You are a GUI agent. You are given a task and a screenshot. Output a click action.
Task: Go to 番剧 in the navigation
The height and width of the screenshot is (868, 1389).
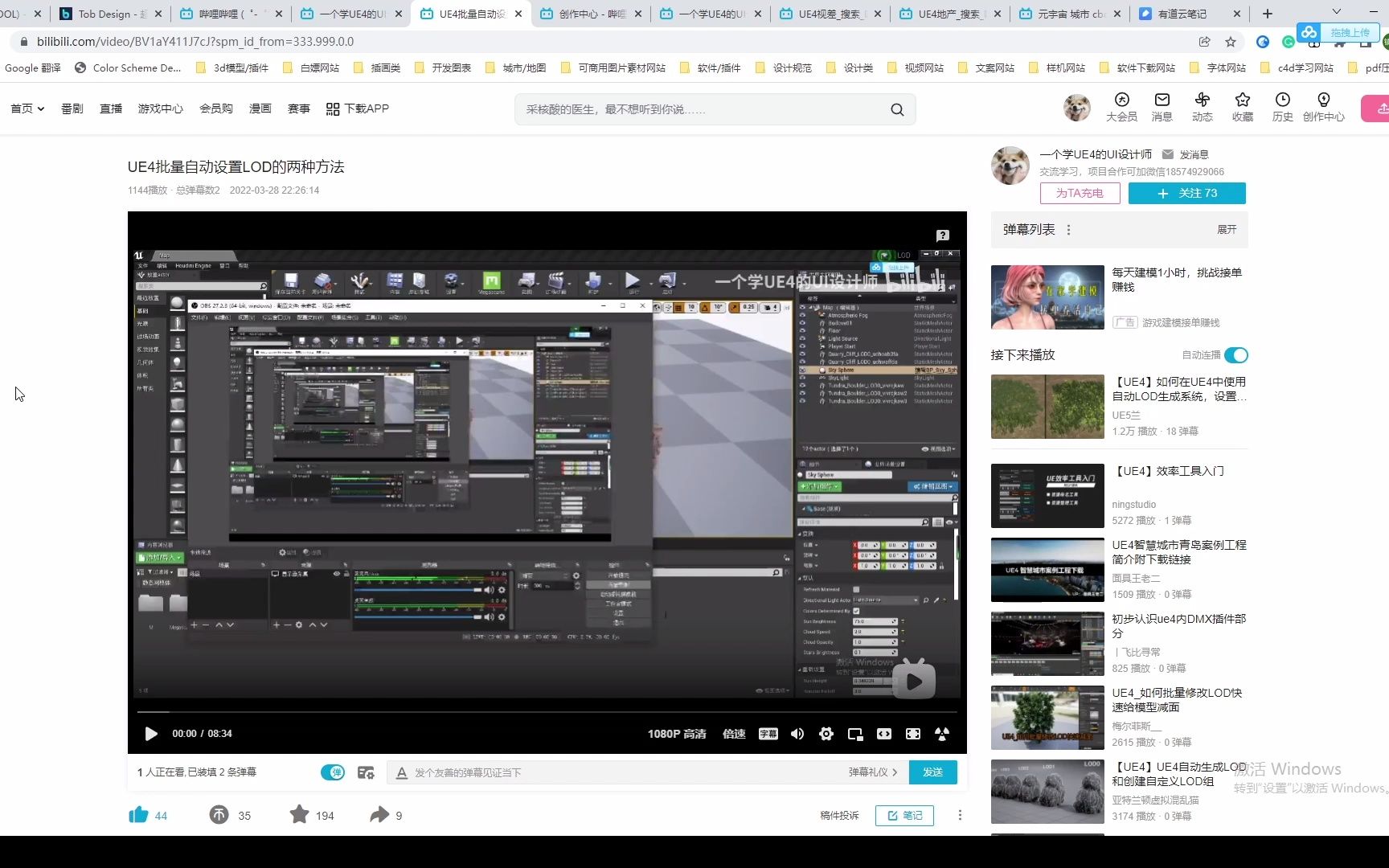72,108
